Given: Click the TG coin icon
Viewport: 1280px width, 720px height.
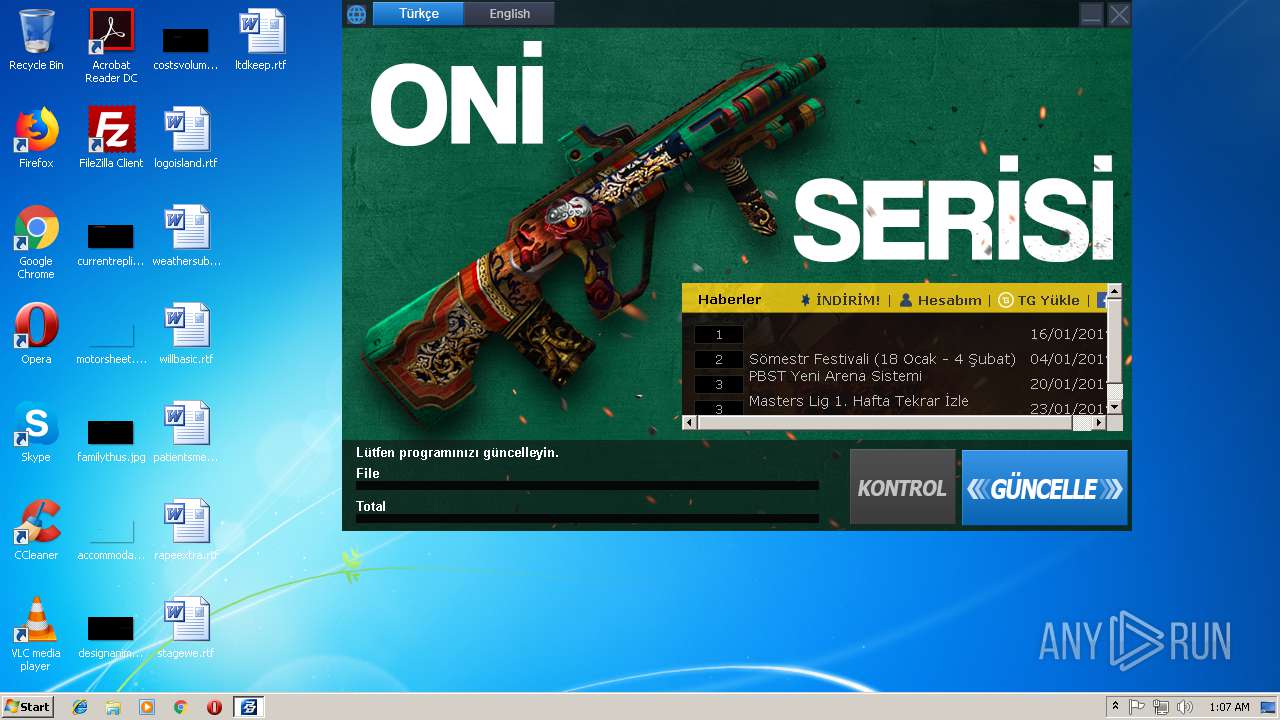Looking at the screenshot, I should (1006, 300).
